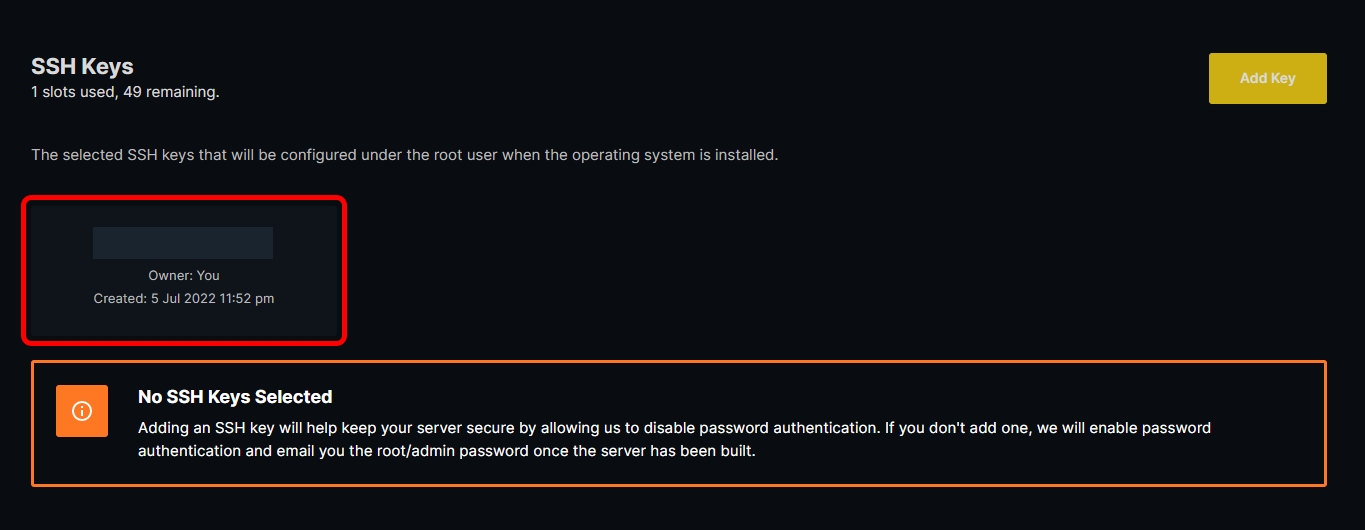
Task: Click the "1 slots used" counter text
Action: point(77,92)
